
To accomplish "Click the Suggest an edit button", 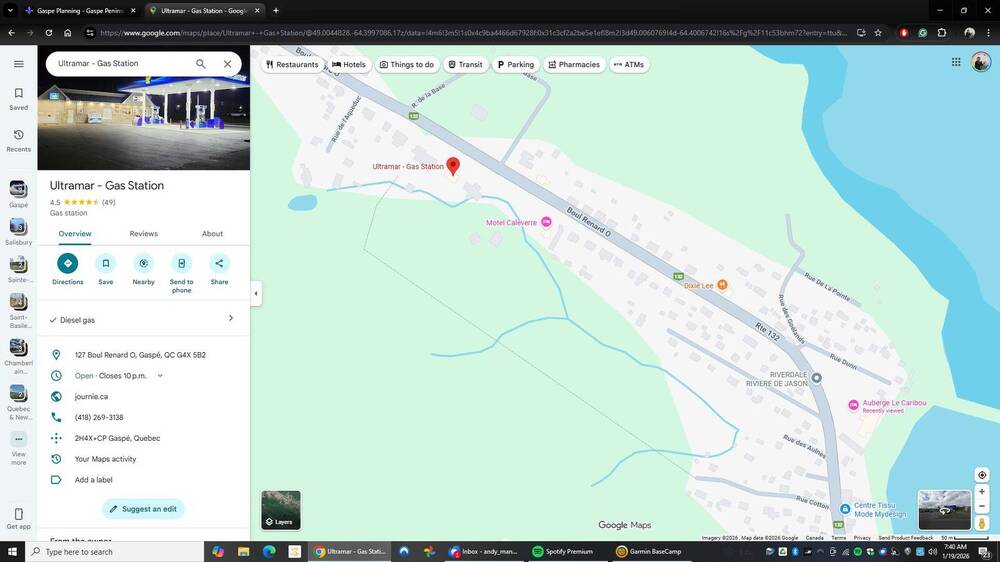I will [x=143, y=509].
